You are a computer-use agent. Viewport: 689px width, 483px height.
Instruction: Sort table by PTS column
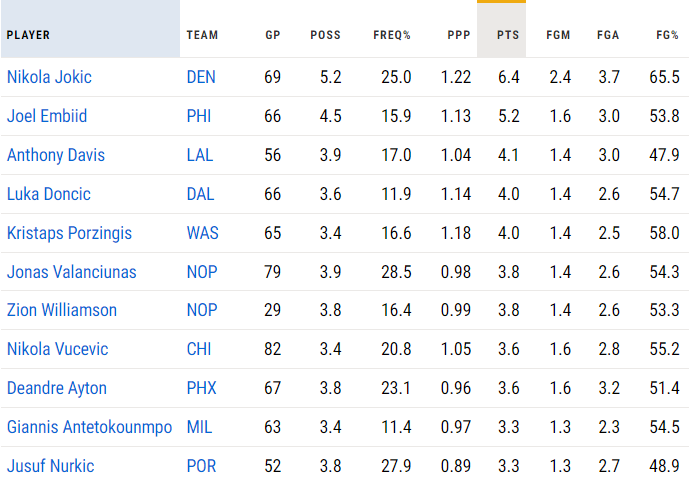click(x=508, y=35)
